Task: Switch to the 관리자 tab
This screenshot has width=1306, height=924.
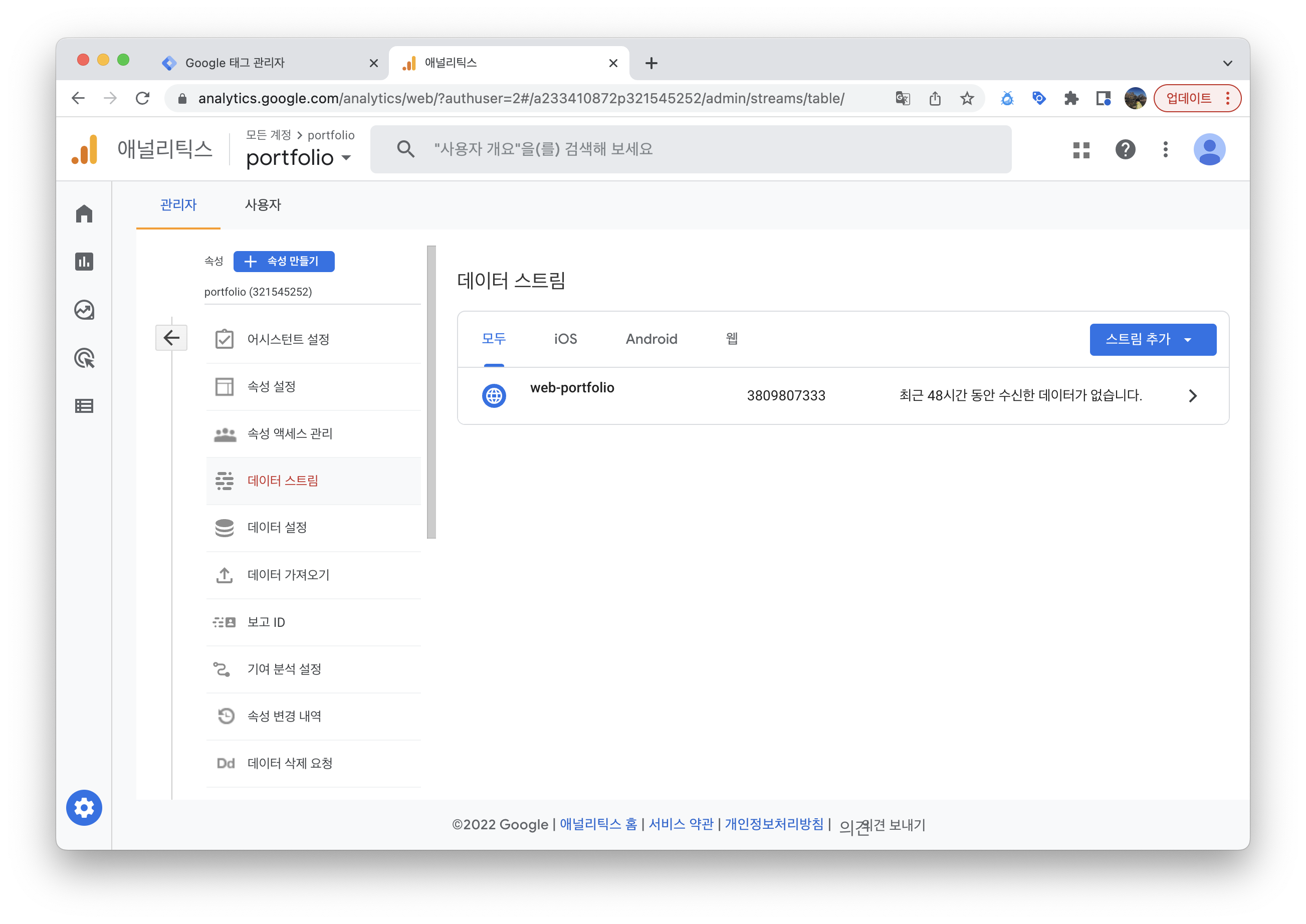Action: 178,205
